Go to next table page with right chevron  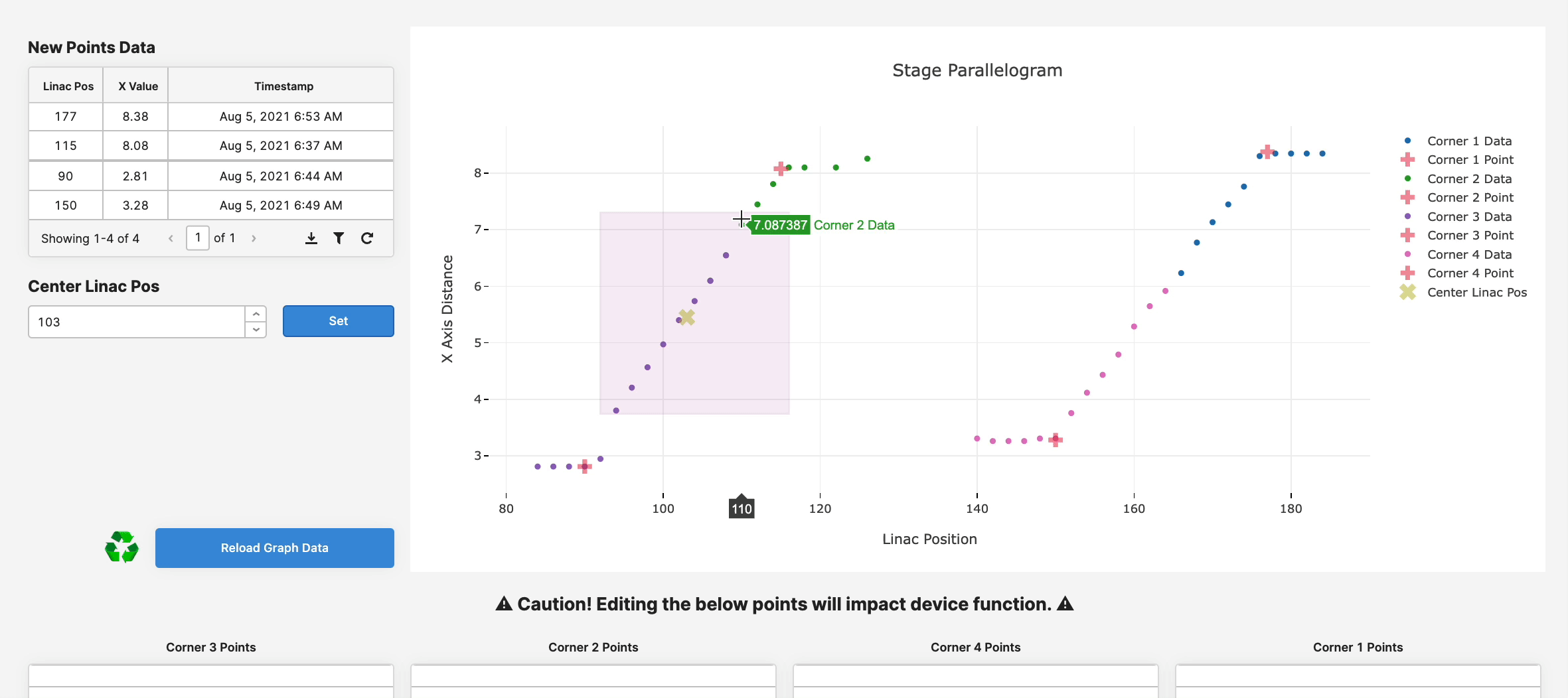(x=254, y=238)
